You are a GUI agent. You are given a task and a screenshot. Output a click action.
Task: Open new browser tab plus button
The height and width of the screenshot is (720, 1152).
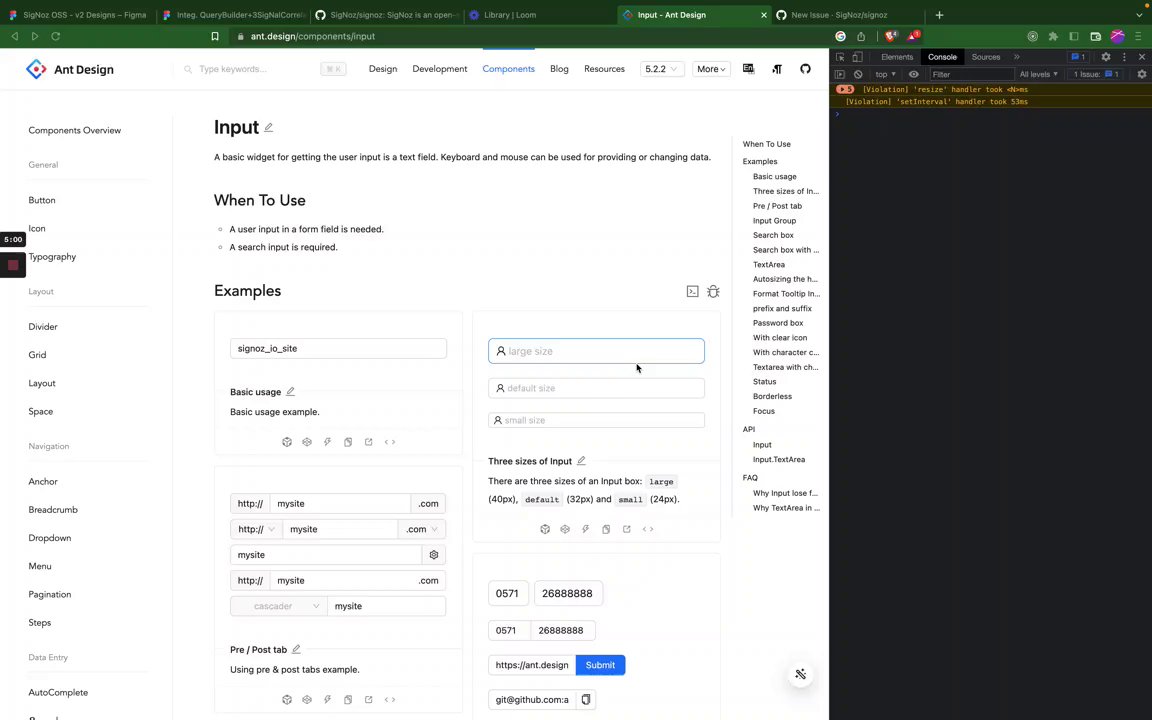[939, 15]
